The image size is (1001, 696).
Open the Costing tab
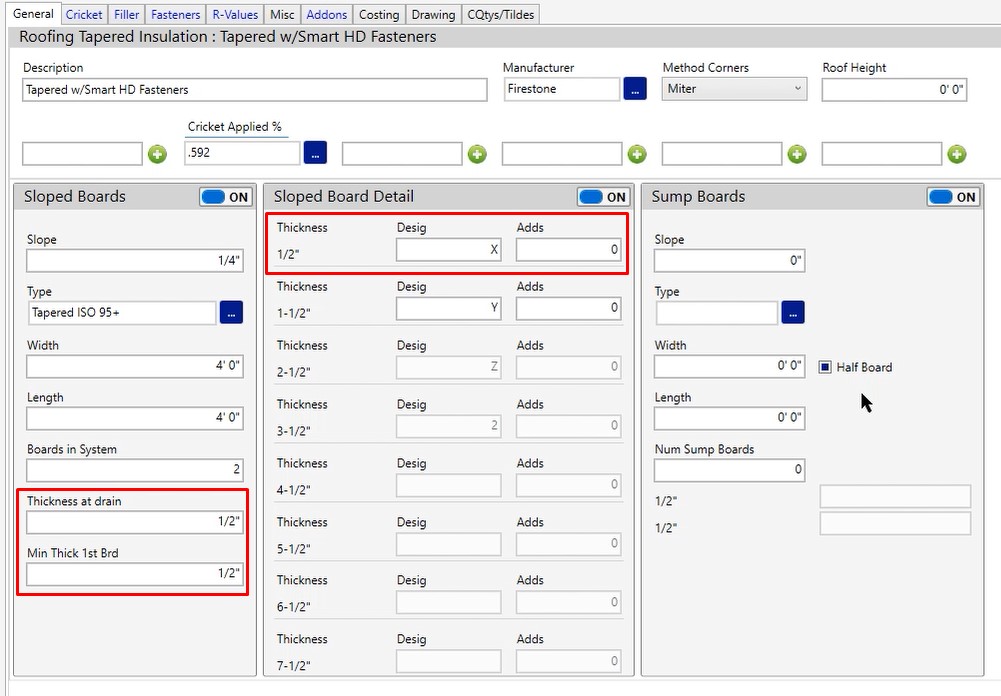(x=379, y=14)
